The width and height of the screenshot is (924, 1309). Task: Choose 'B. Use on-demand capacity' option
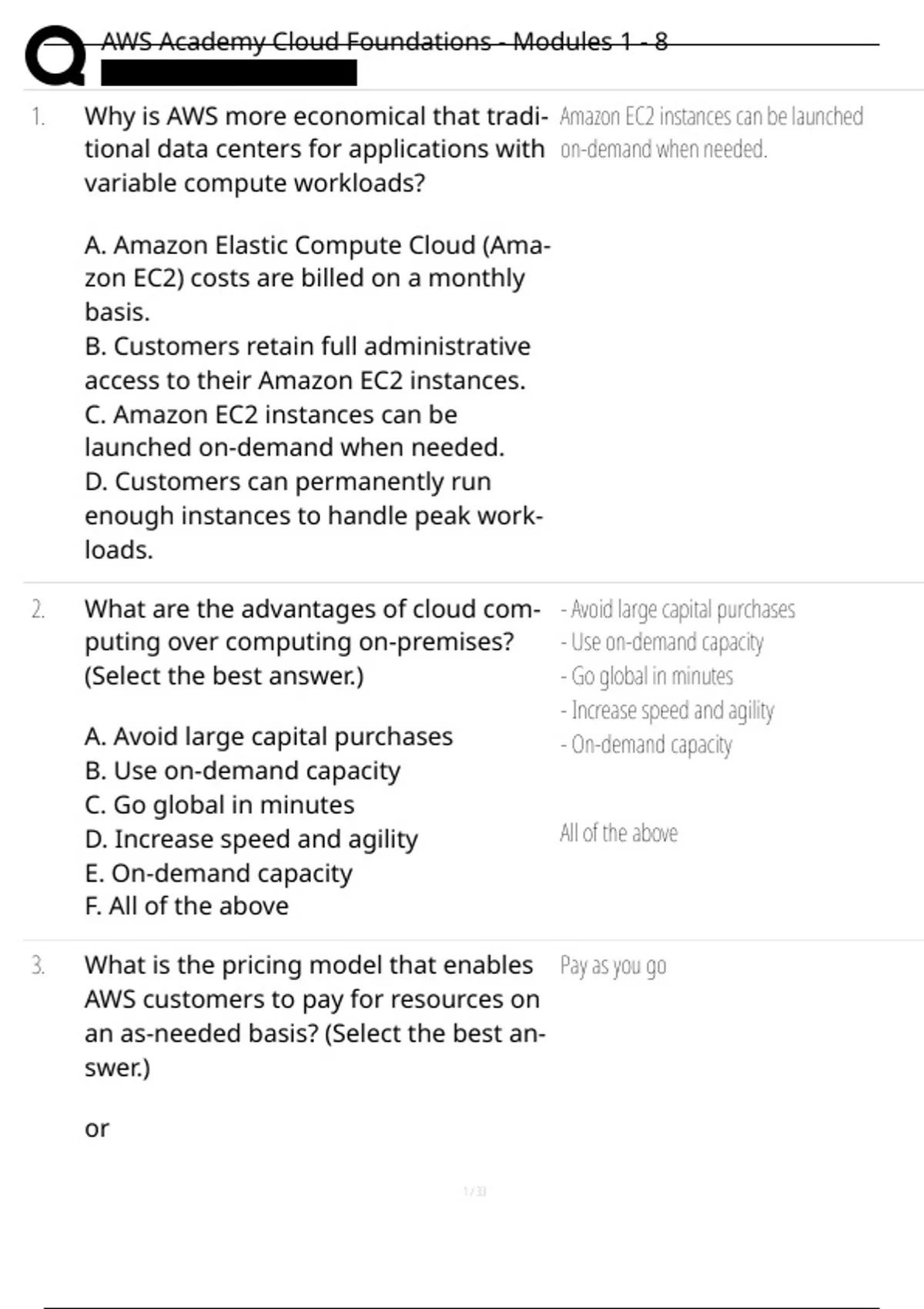pyautogui.click(x=243, y=771)
